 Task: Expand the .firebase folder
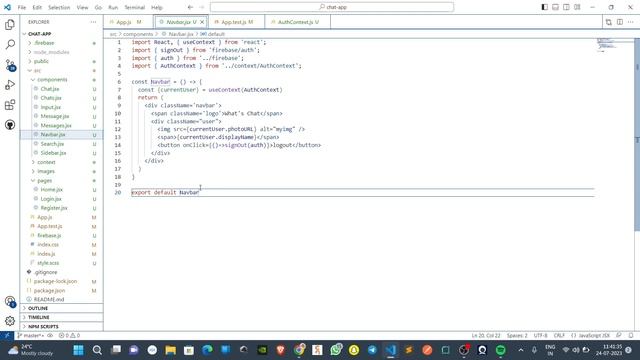(x=61, y=43)
